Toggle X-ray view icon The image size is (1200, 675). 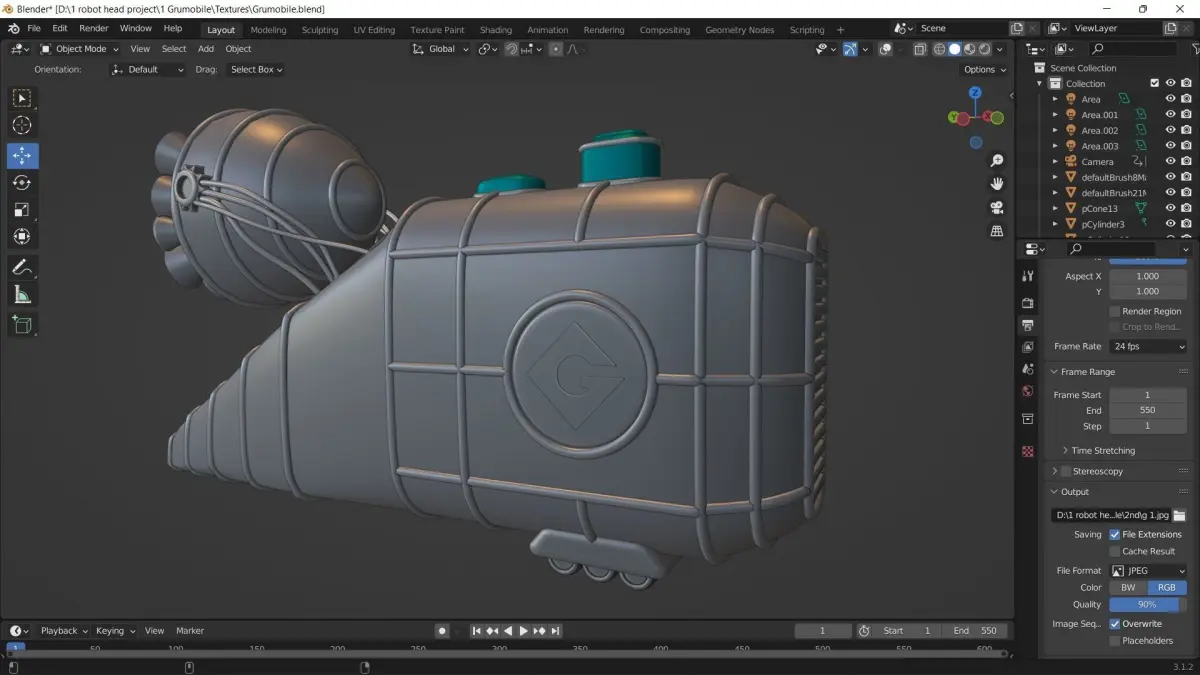coord(920,49)
